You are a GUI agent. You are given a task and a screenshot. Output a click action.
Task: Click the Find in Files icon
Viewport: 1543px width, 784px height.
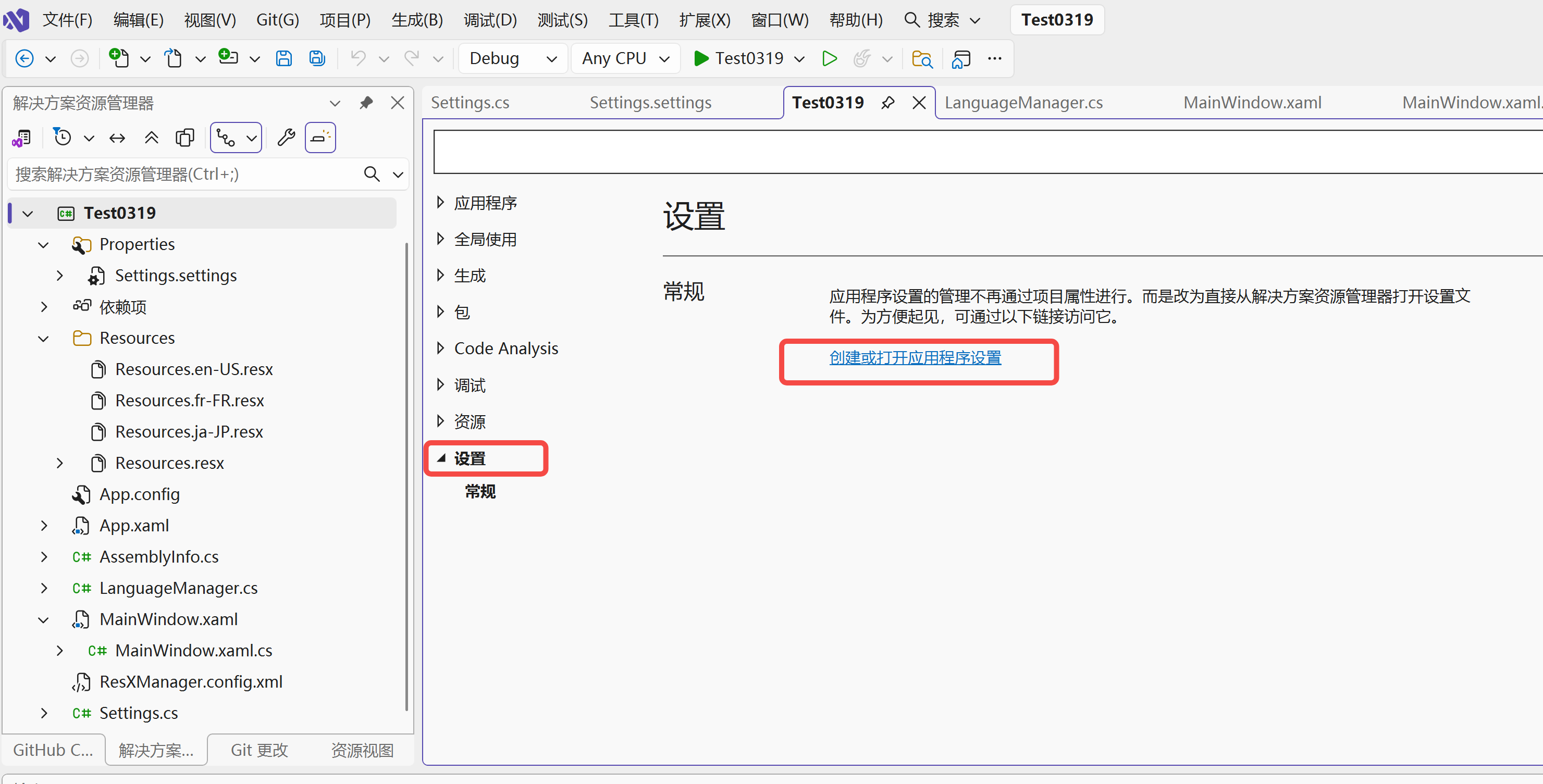(x=922, y=59)
